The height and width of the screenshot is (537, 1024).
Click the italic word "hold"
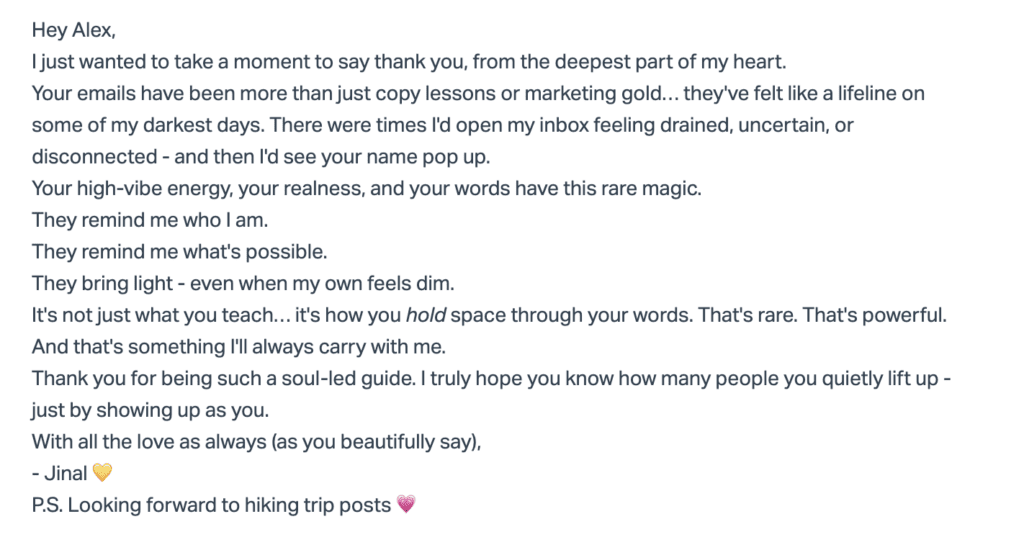pos(425,315)
